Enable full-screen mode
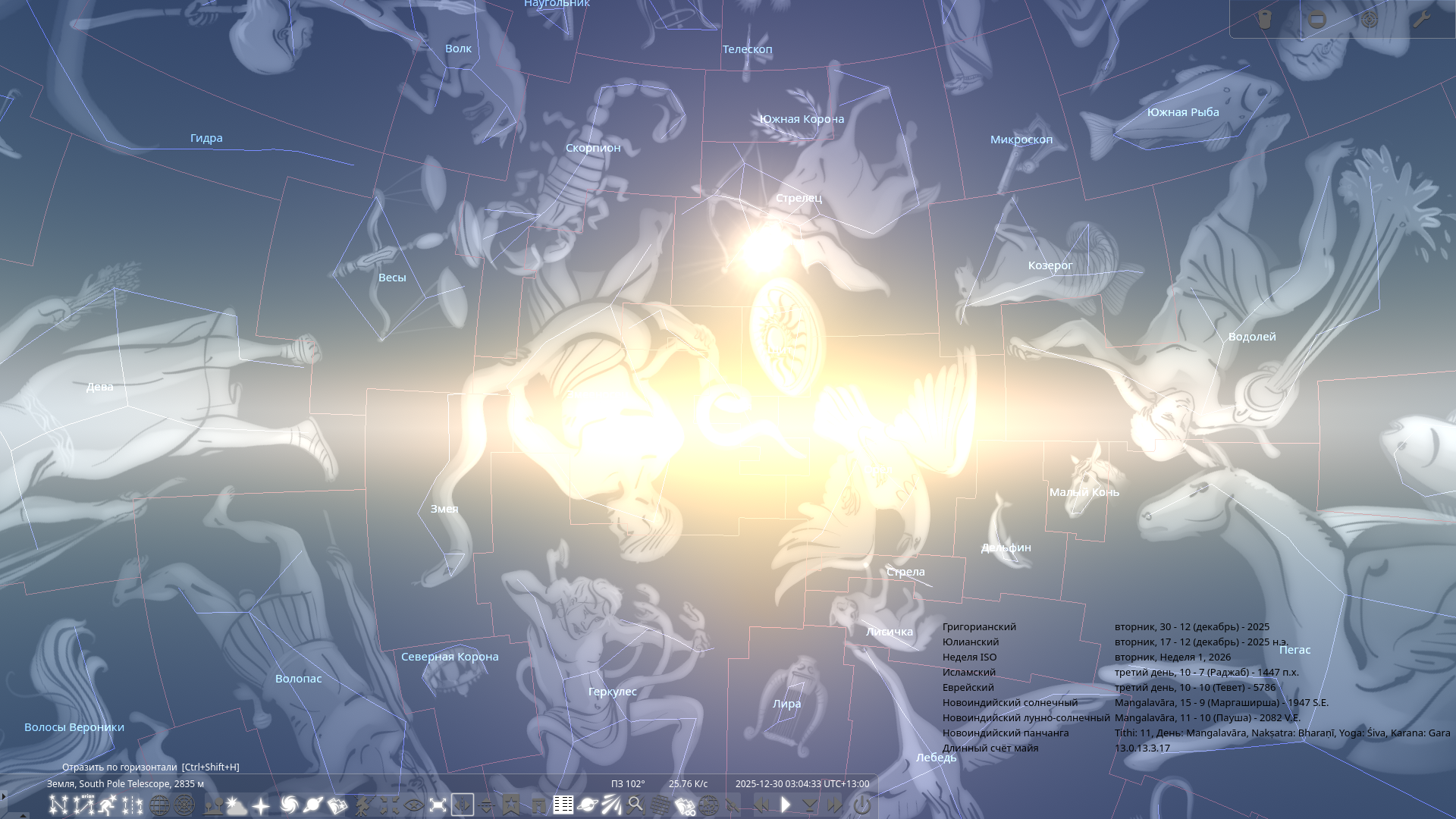 (x=438, y=805)
